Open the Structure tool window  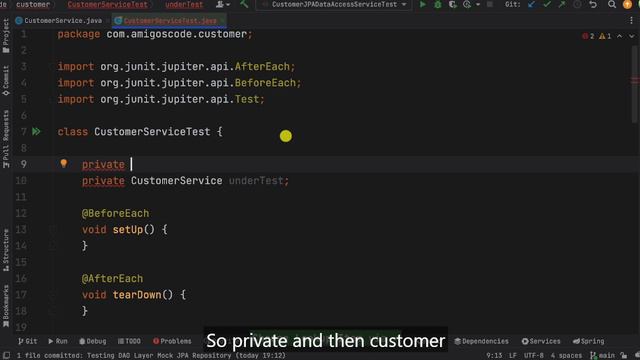point(6,250)
